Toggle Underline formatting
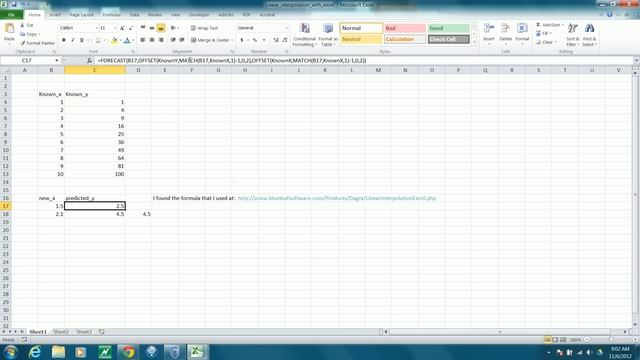The image size is (640, 360). click(x=82, y=40)
